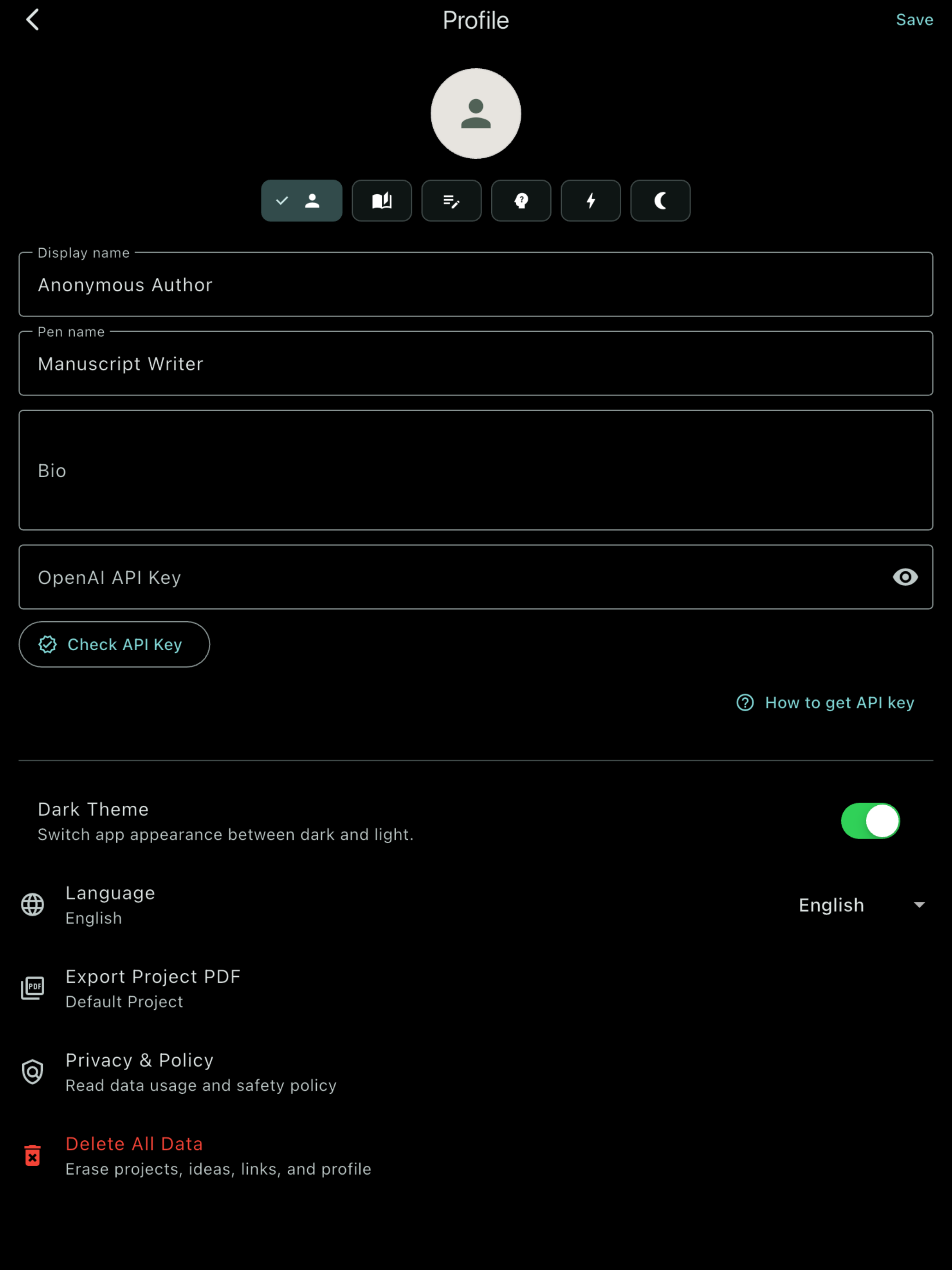This screenshot has height=1270, width=952.
Task: Click the shield icon beside Privacy & Policy
Action: (33, 1072)
